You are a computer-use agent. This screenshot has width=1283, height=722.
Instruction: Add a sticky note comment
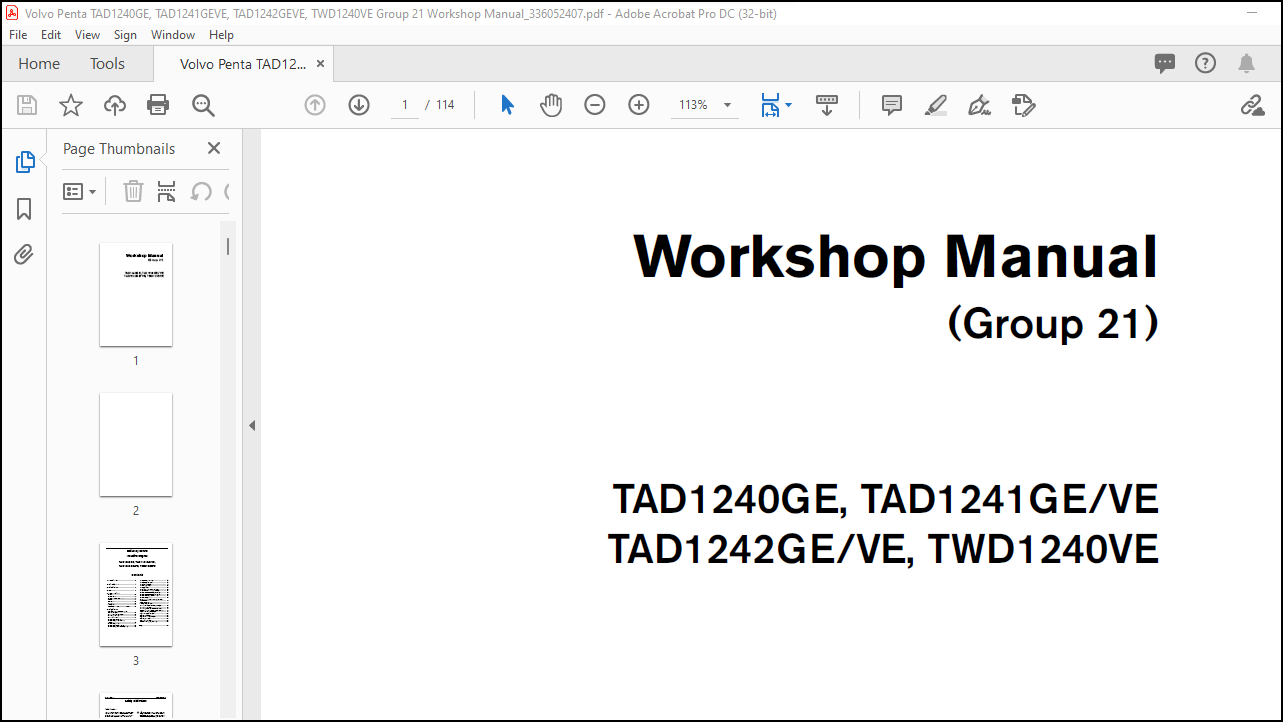[x=892, y=105]
